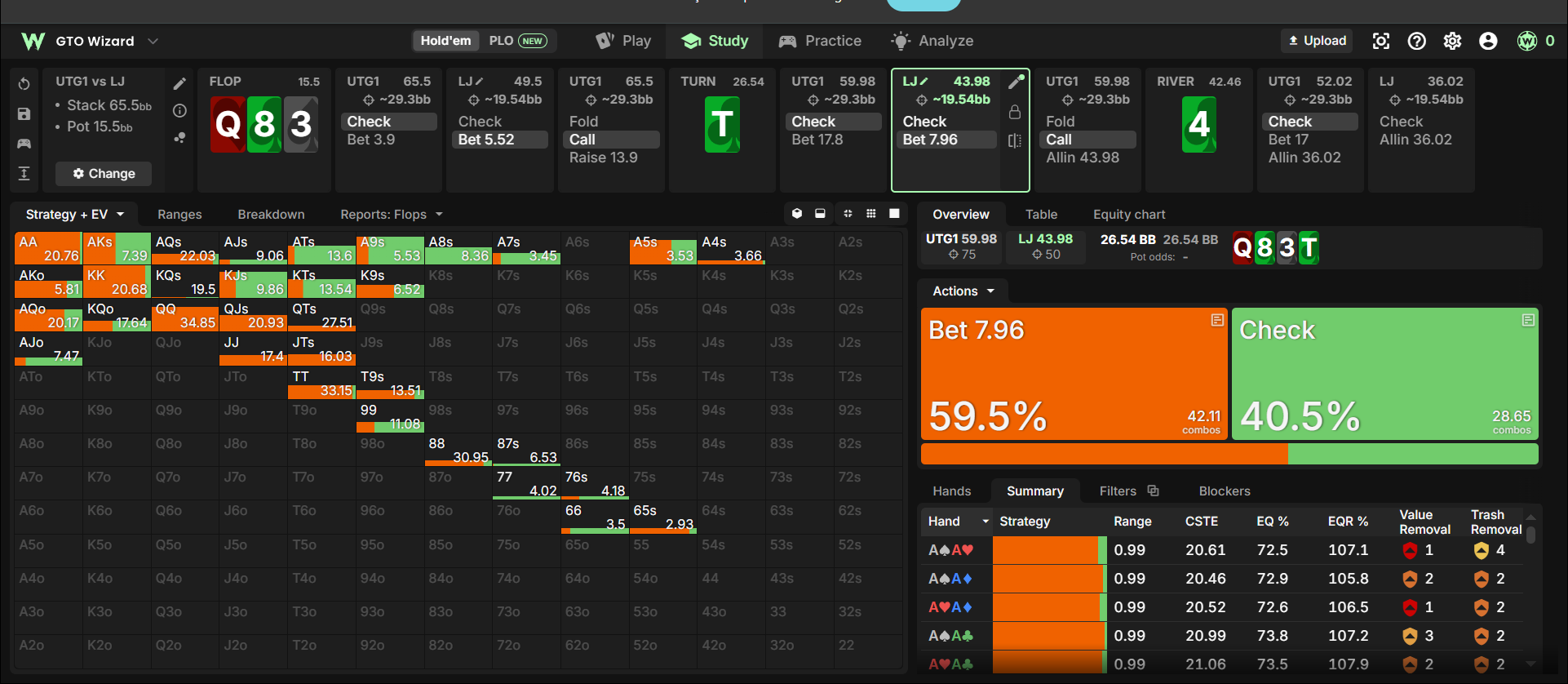Image resolution: width=1568 pixels, height=684 pixels.
Task: Open the help question mark icon
Action: (1417, 41)
